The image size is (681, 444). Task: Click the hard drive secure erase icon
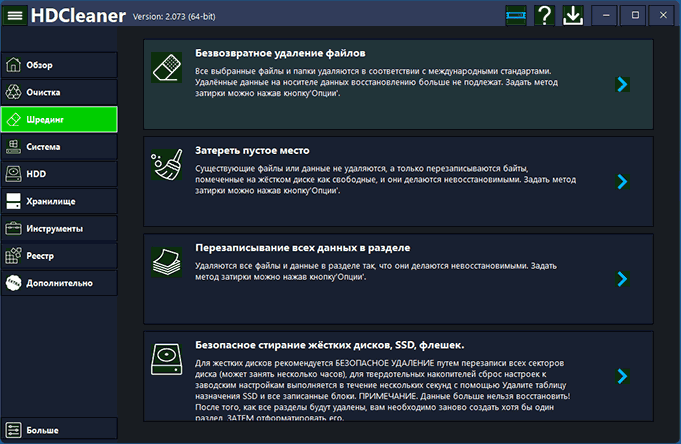point(164,358)
